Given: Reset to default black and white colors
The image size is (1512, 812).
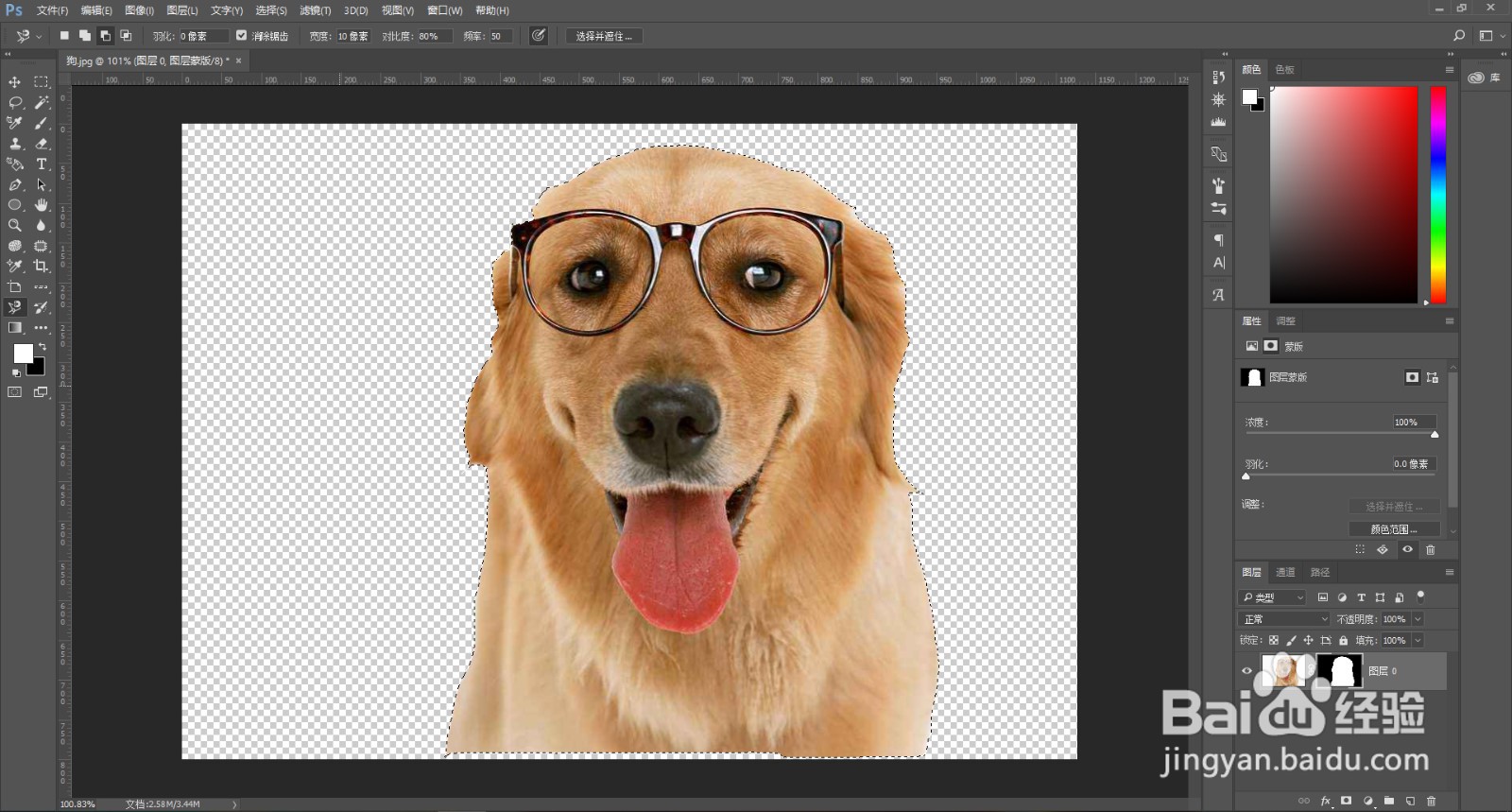Looking at the screenshot, I should [x=15, y=372].
